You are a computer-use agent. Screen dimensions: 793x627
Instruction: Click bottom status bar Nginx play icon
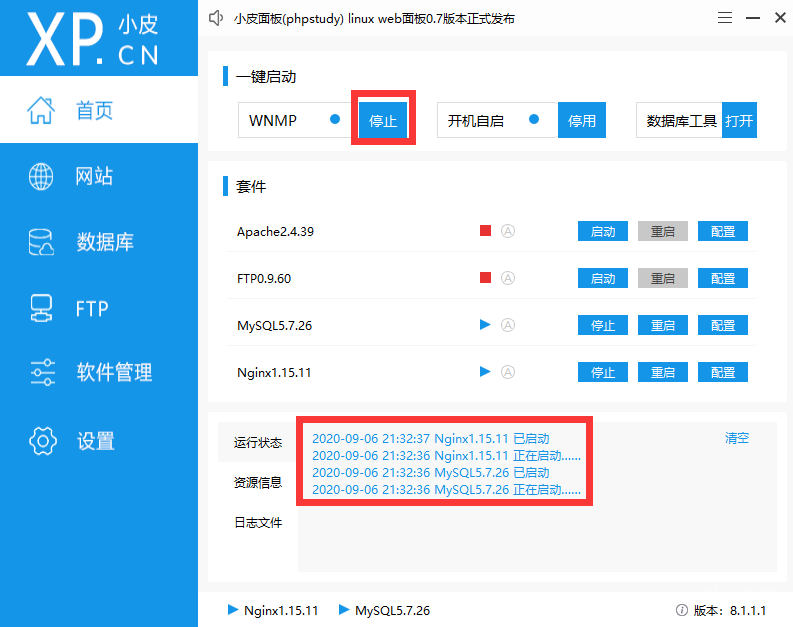pyautogui.click(x=233, y=610)
